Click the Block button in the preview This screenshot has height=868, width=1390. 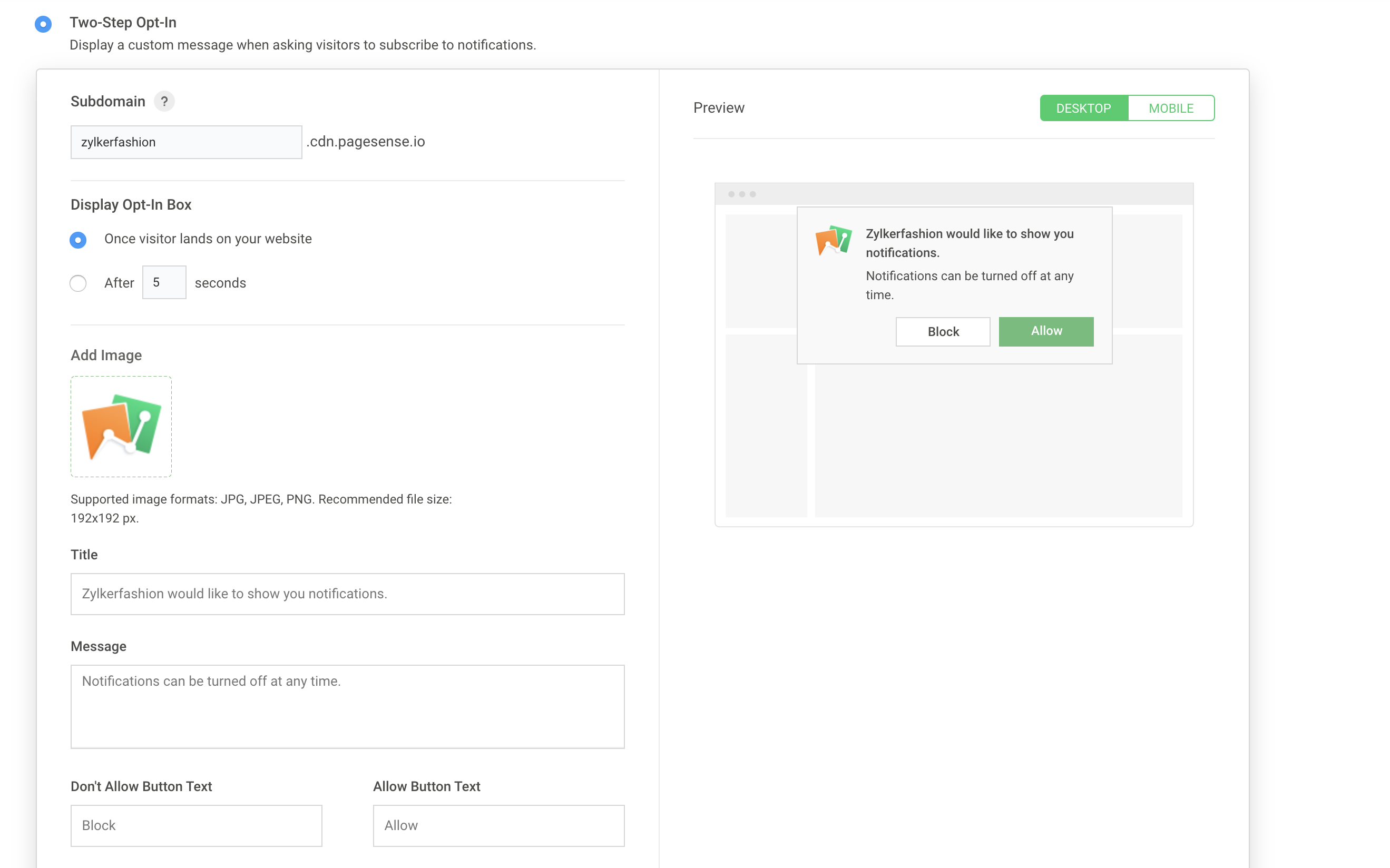click(x=942, y=332)
